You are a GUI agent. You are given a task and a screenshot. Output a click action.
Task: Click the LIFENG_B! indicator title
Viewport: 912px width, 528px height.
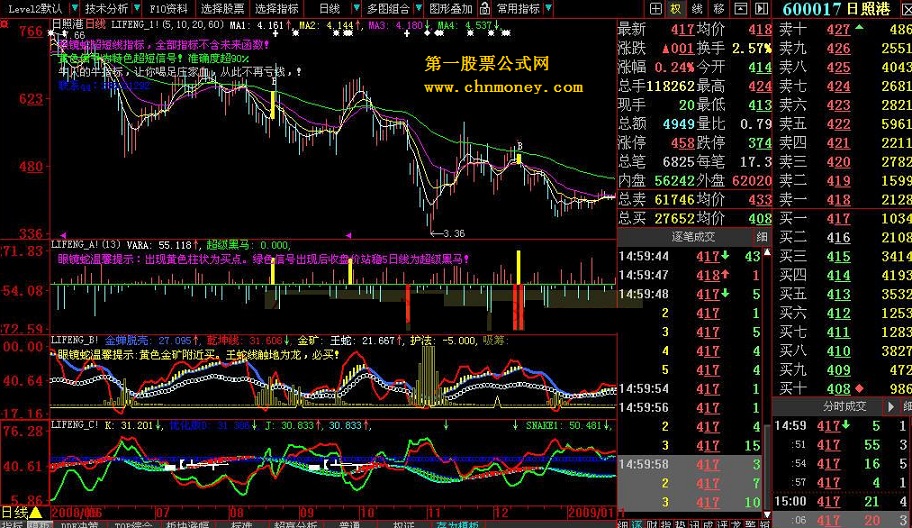[75, 340]
